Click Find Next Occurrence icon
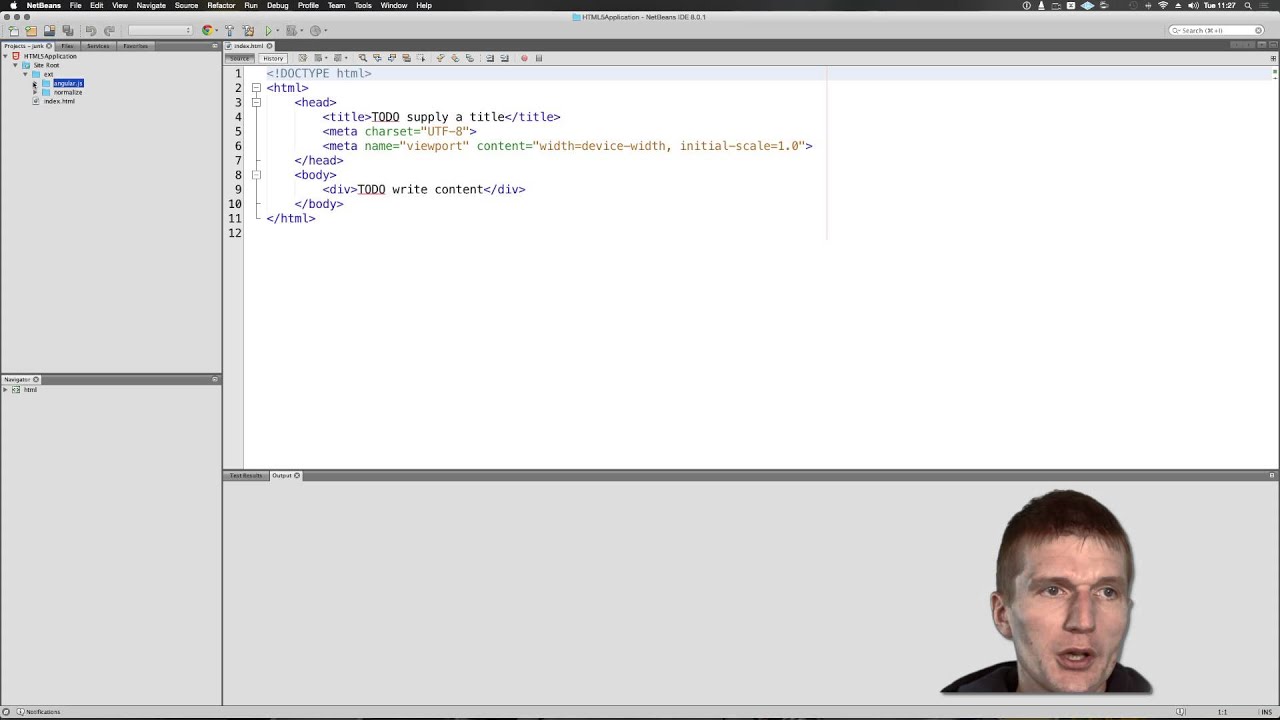Viewport: 1280px width, 720px height. (392, 58)
